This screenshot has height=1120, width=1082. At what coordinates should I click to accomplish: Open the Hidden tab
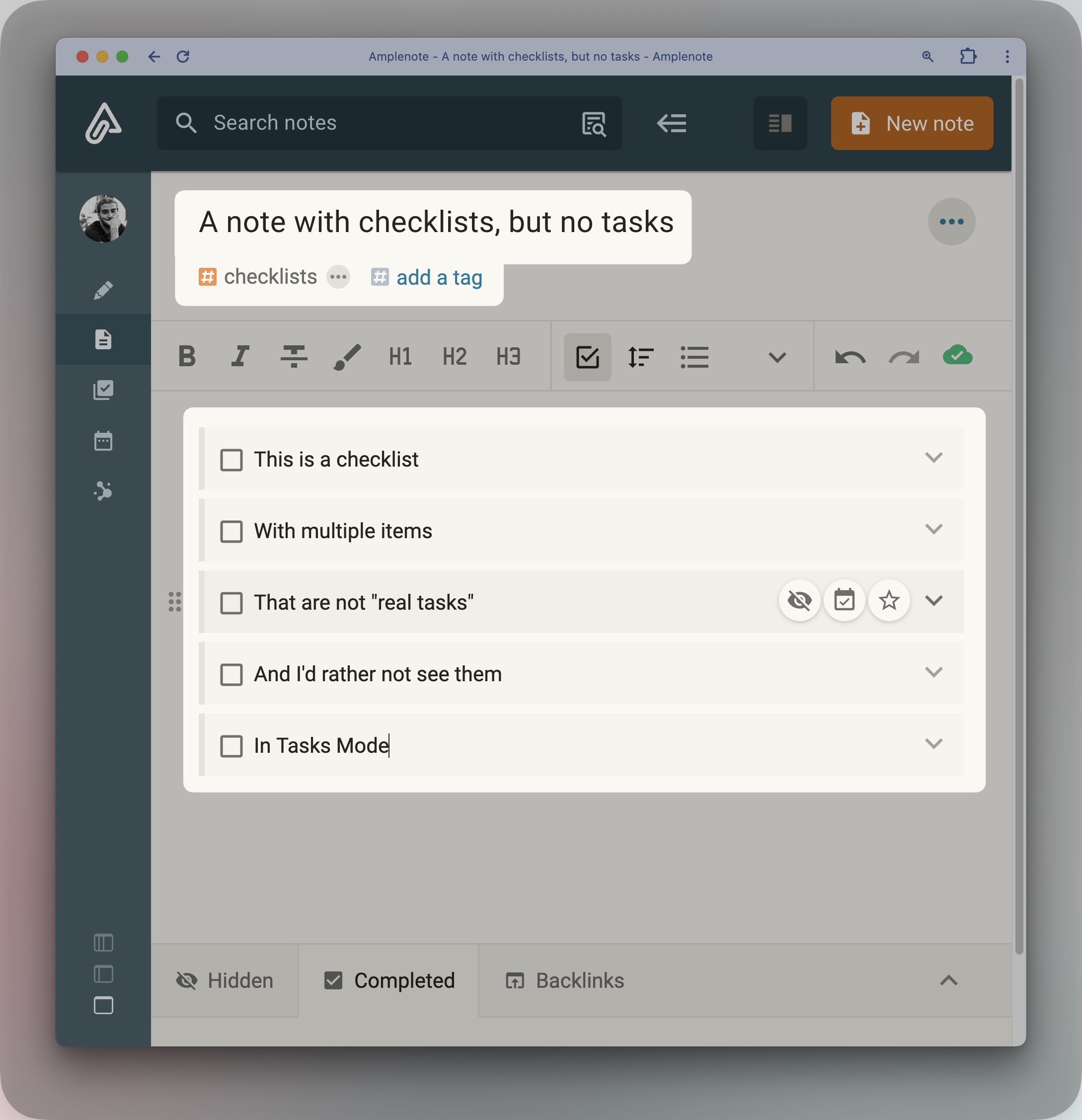[224, 980]
